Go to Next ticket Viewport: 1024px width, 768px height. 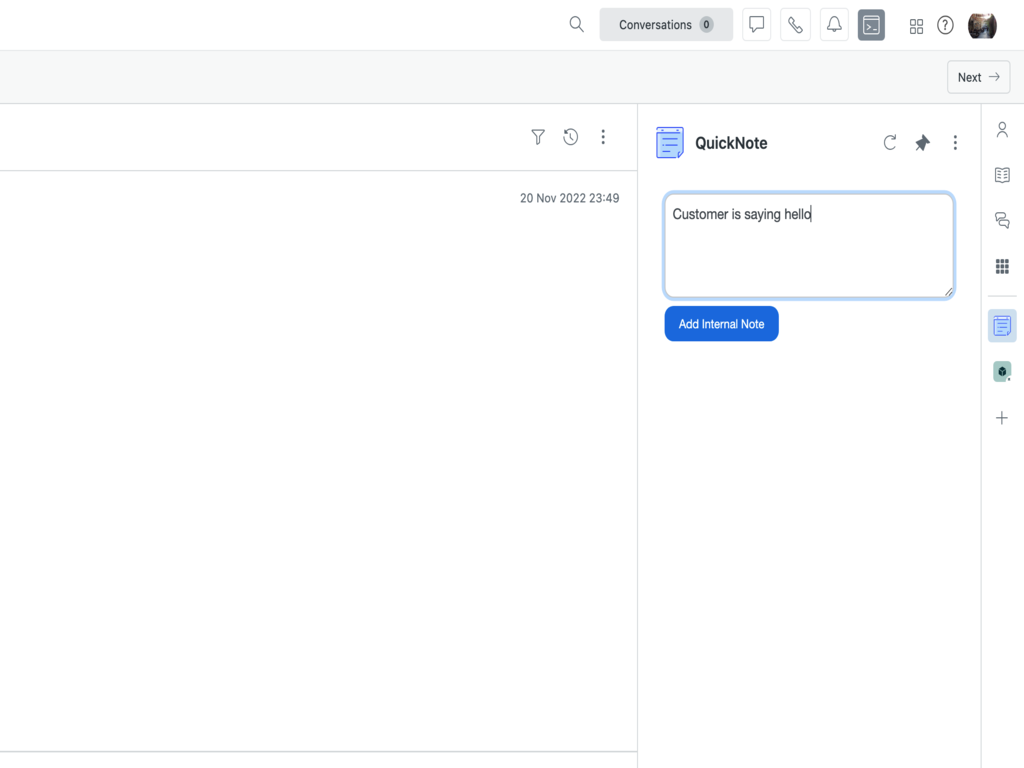(978, 77)
